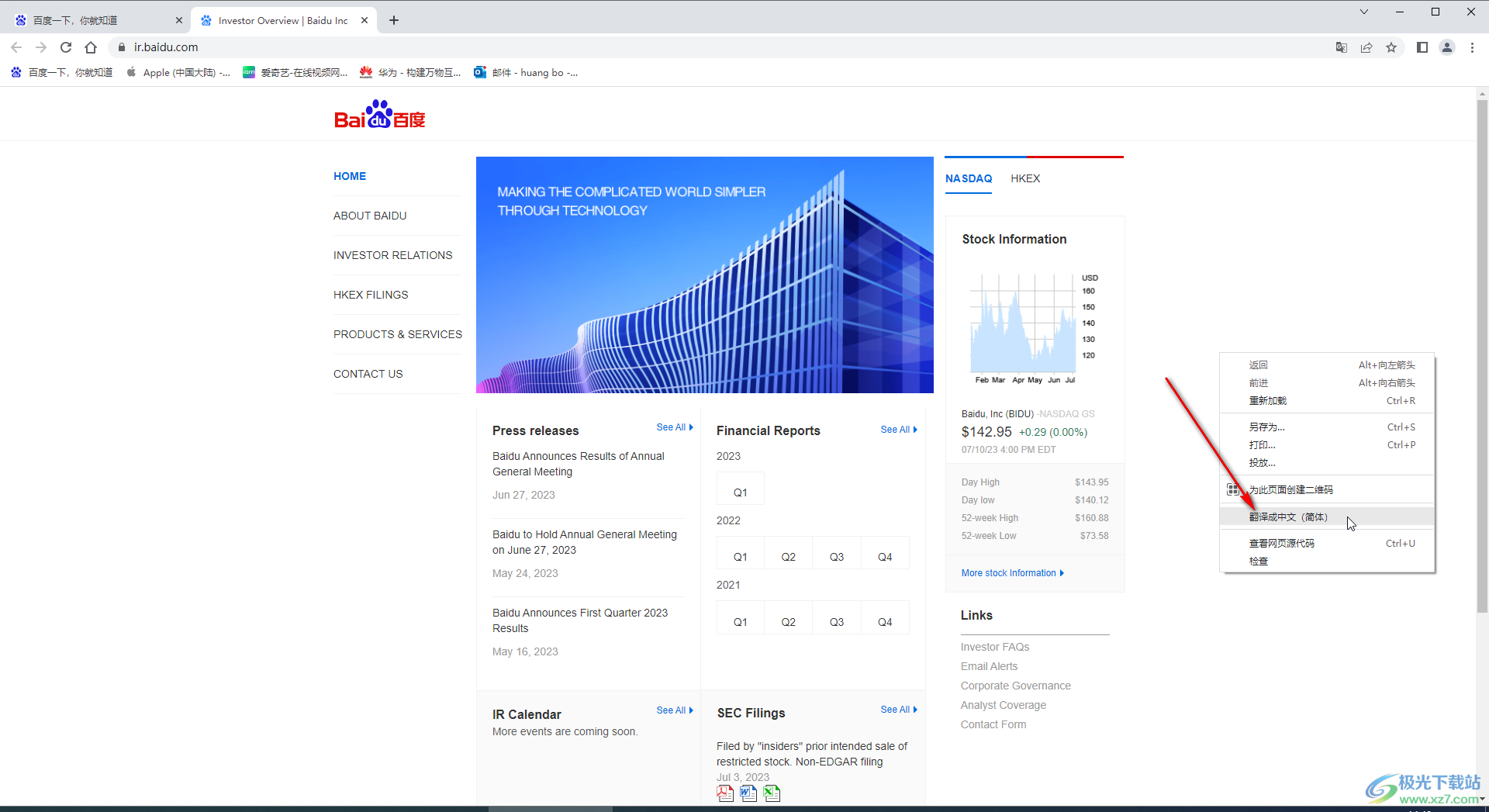Click the page vertical scrollbar thumb
Viewport: 1489px width, 812px height.
[1482, 357]
